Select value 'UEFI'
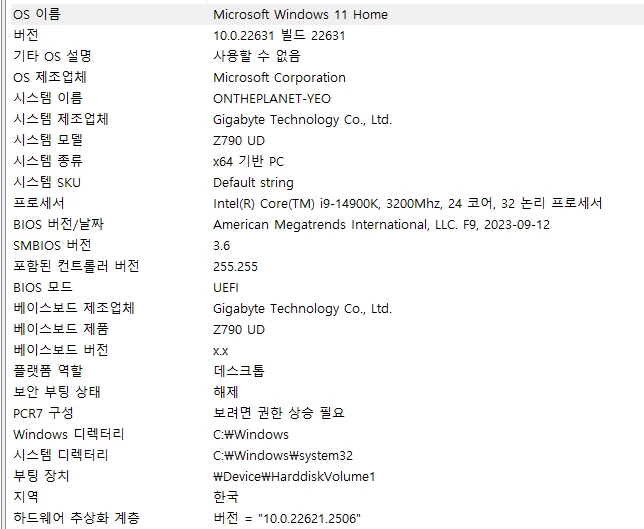 (226, 288)
